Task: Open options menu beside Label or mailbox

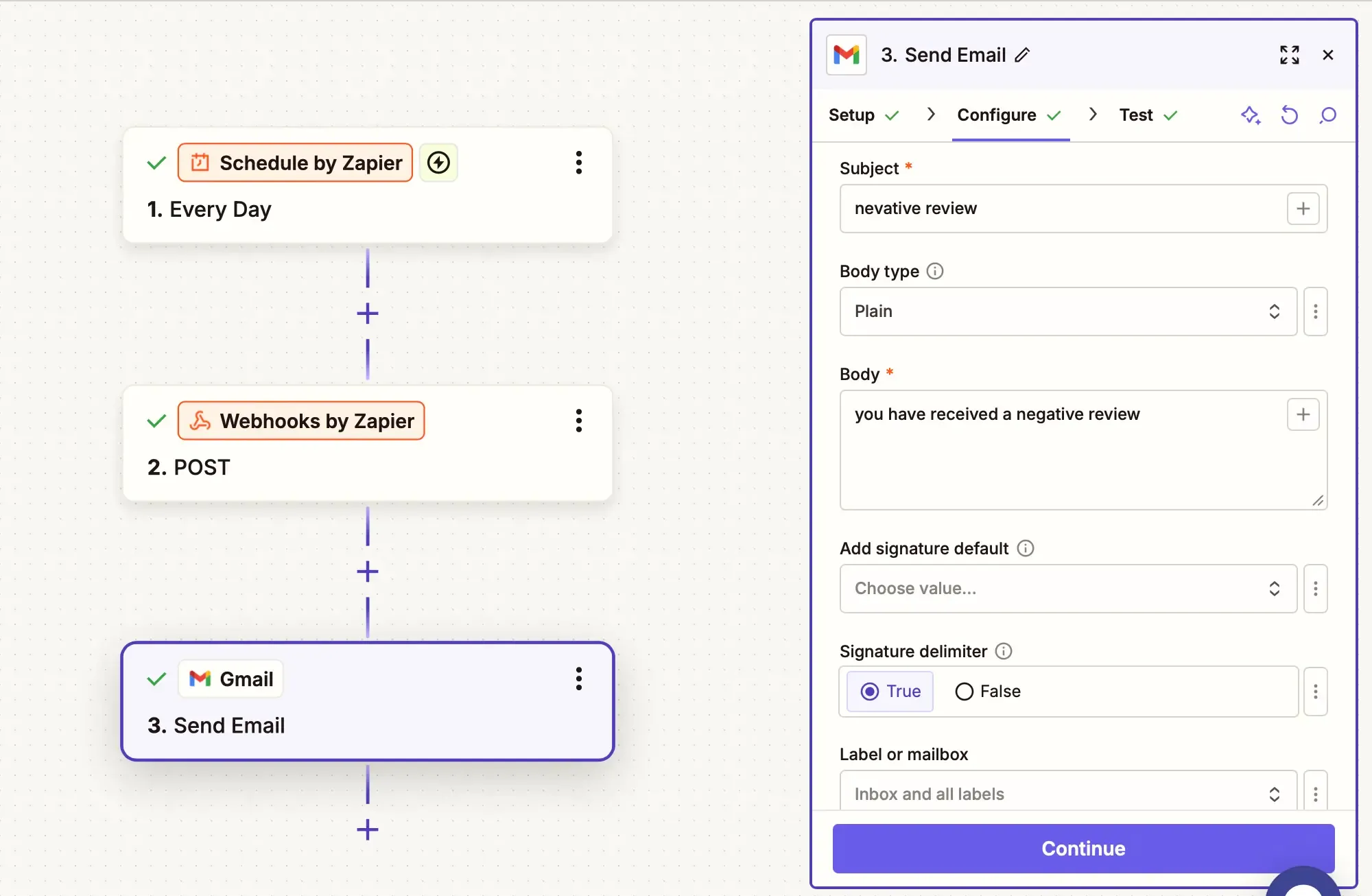Action: point(1316,792)
